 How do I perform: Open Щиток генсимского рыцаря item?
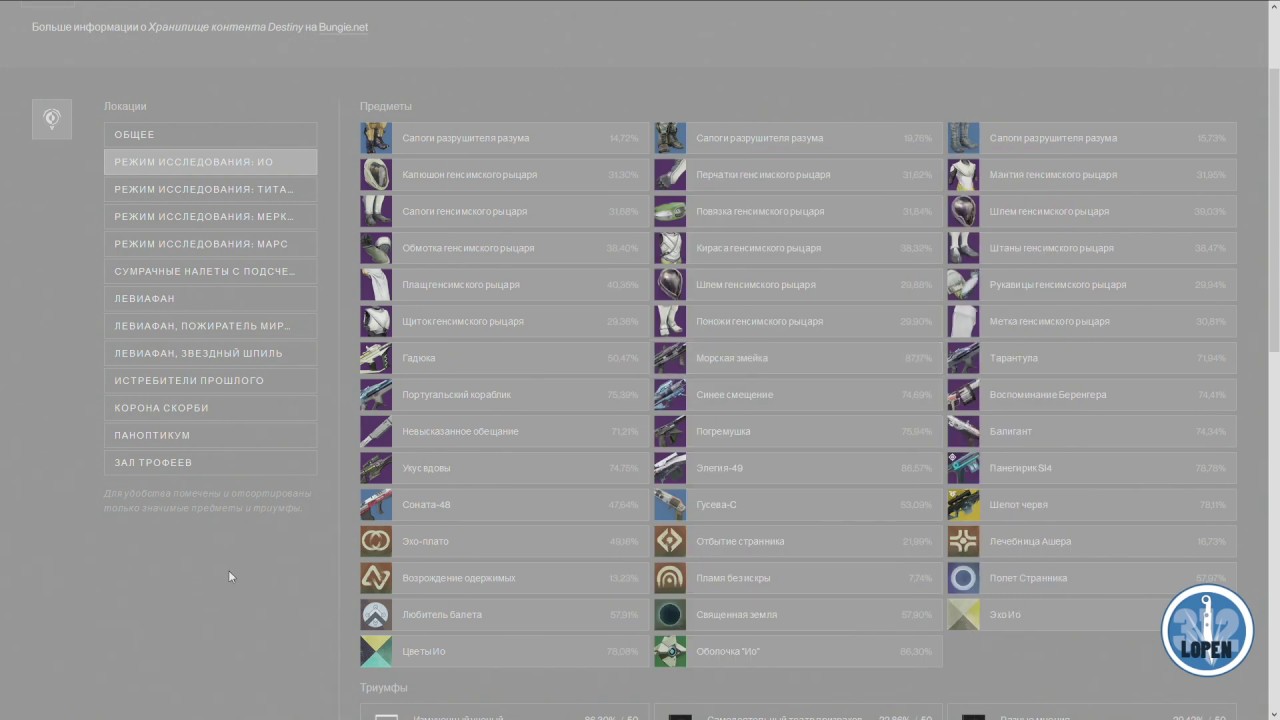504,321
